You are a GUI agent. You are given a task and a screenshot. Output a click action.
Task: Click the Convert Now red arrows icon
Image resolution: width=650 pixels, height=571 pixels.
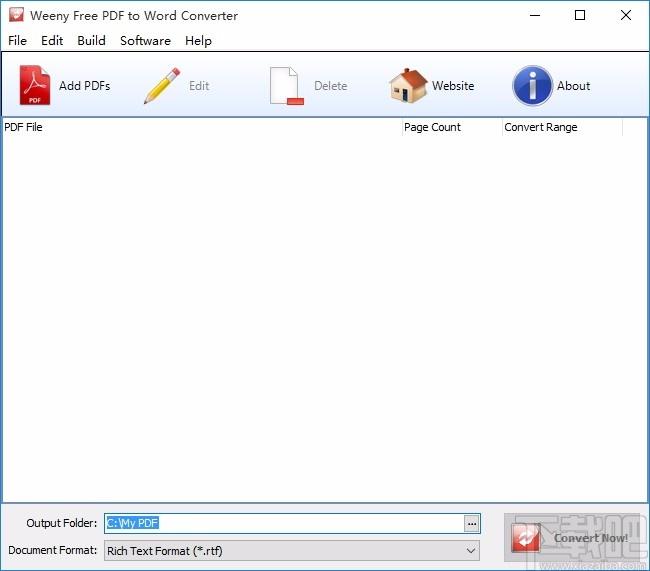coord(526,538)
